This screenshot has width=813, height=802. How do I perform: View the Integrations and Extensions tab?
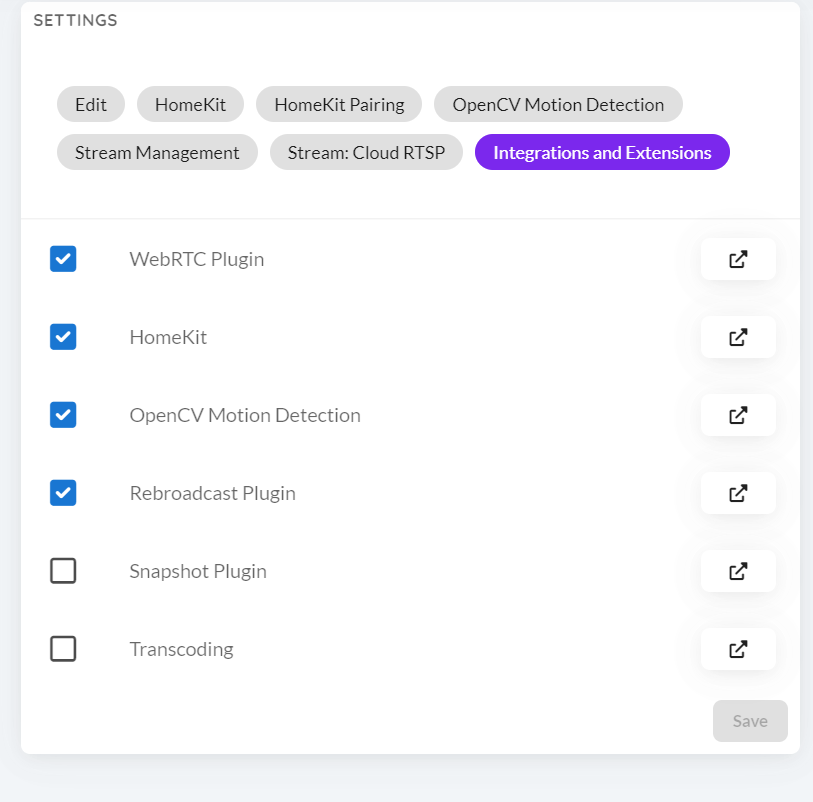pos(601,152)
